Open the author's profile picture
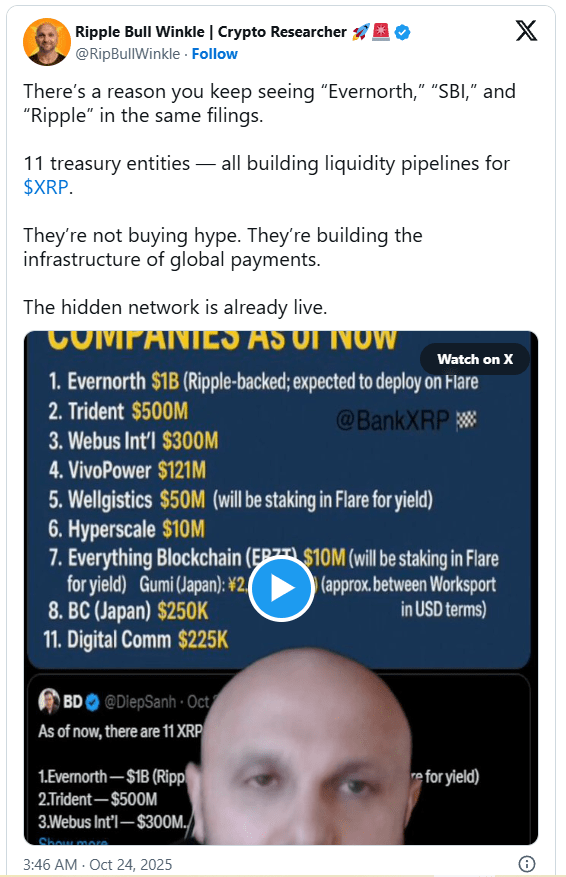The width and height of the screenshot is (566, 877). [x=46, y=42]
